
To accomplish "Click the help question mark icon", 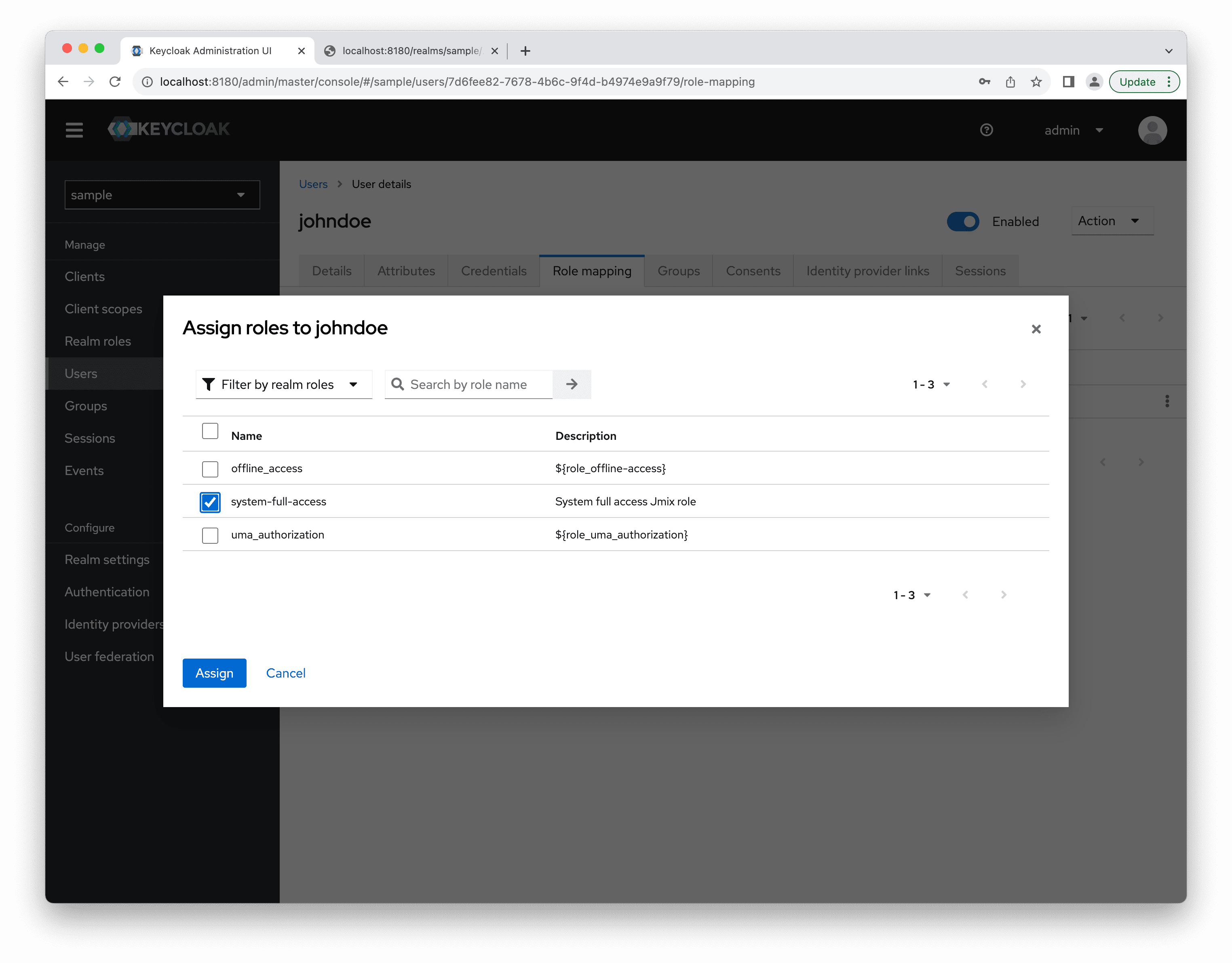I will click(x=986, y=130).
